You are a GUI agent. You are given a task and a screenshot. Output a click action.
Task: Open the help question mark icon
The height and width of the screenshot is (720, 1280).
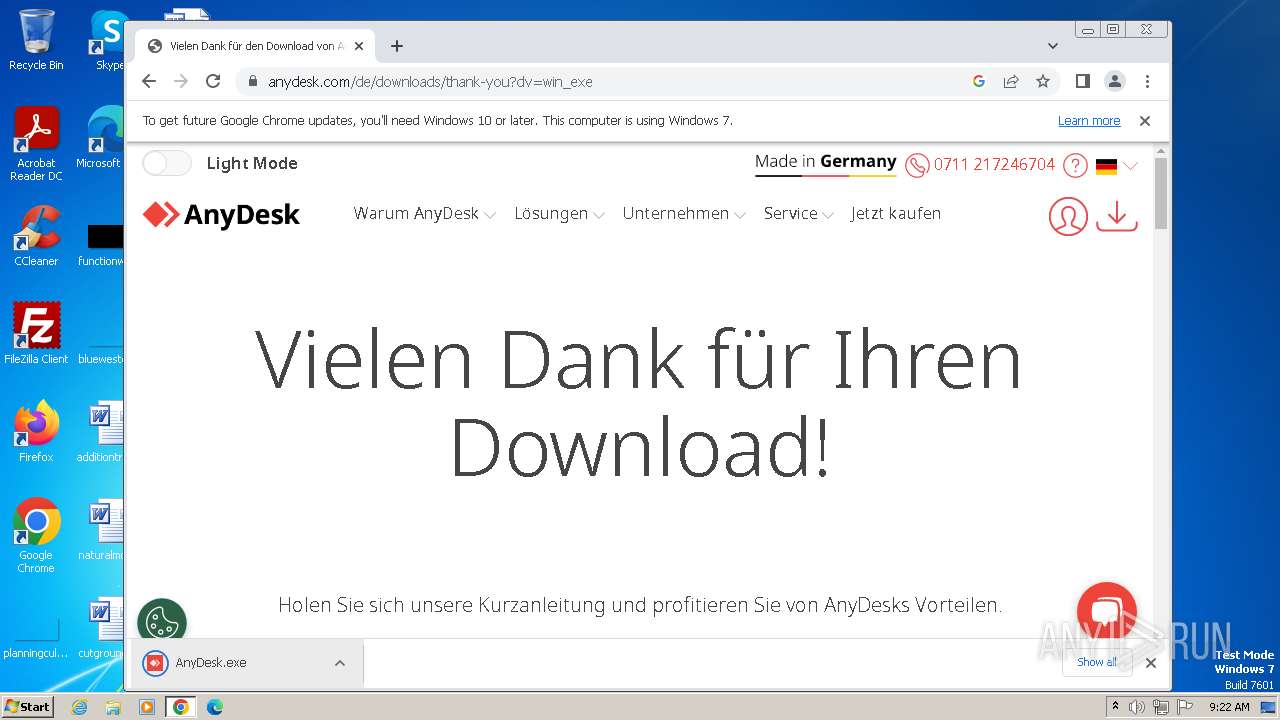[x=1075, y=165]
